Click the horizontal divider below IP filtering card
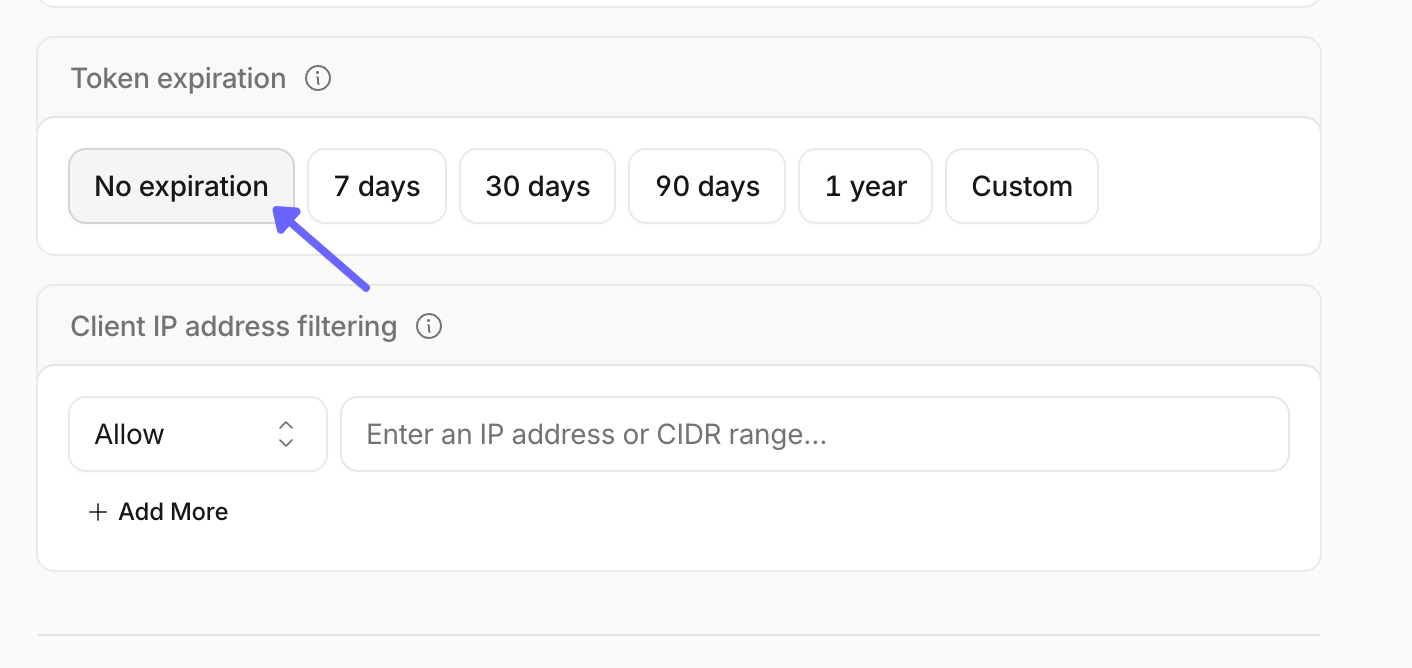Screen dimensions: 1412x668 pos(679,634)
